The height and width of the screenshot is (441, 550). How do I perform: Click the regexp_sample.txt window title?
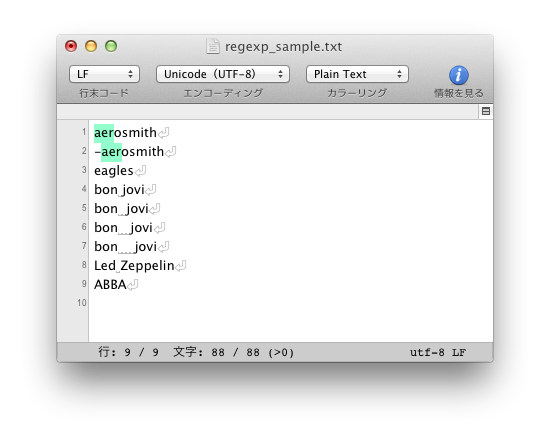coord(283,46)
